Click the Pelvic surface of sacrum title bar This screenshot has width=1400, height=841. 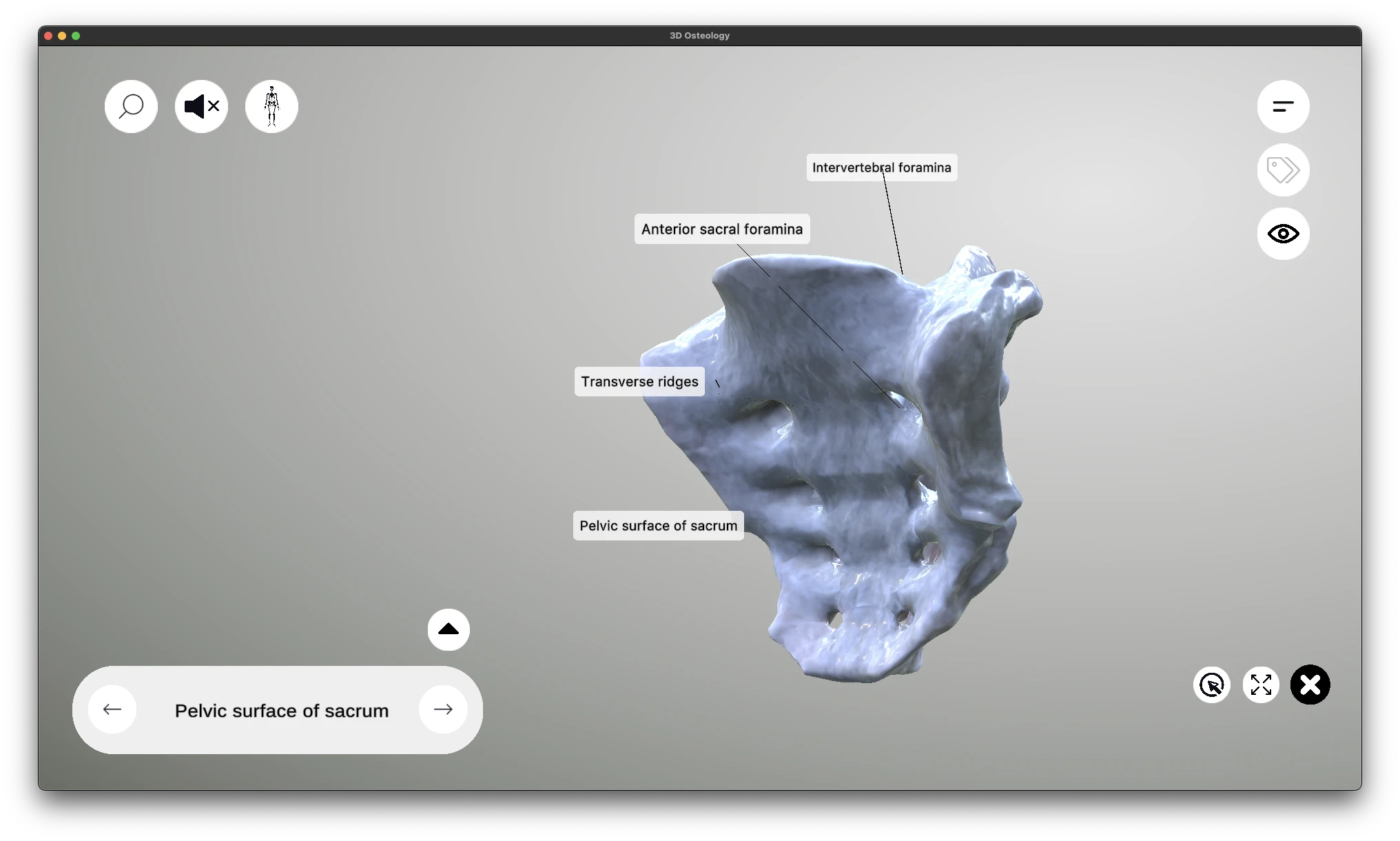click(x=281, y=711)
